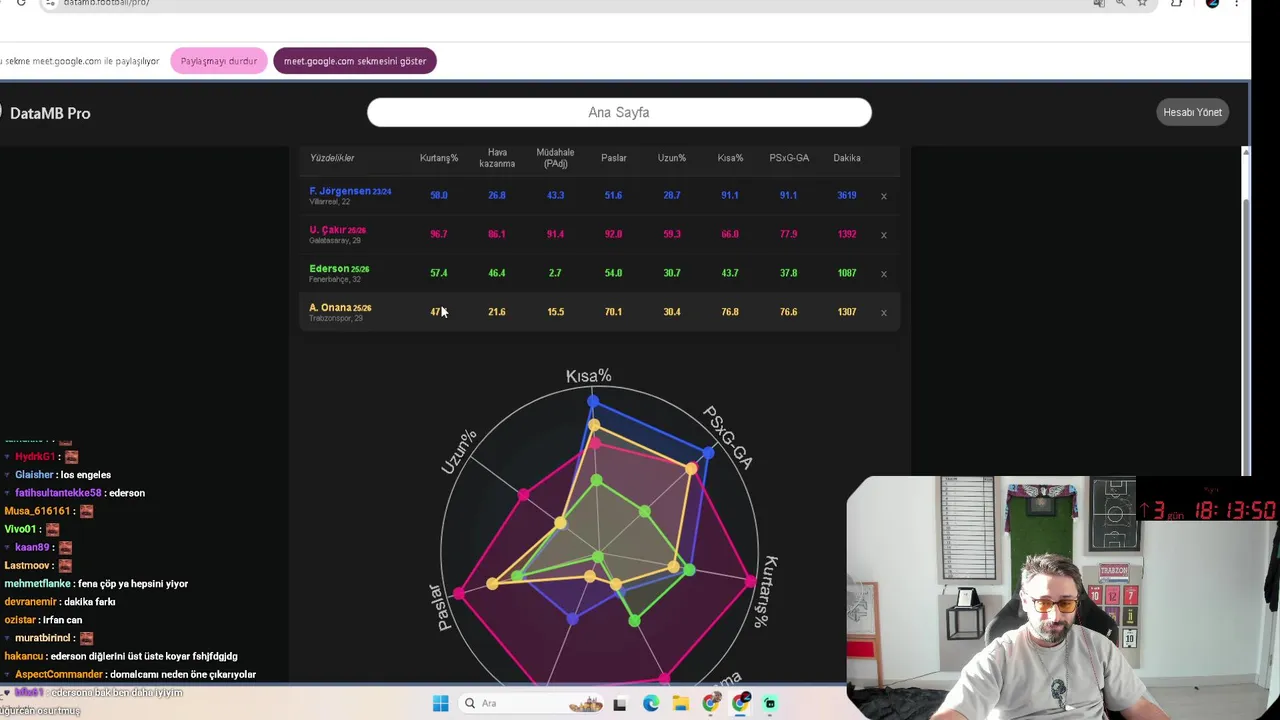Open Hesabı Yönet account button
The image size is (1280, 720).
click(1192, 112)
